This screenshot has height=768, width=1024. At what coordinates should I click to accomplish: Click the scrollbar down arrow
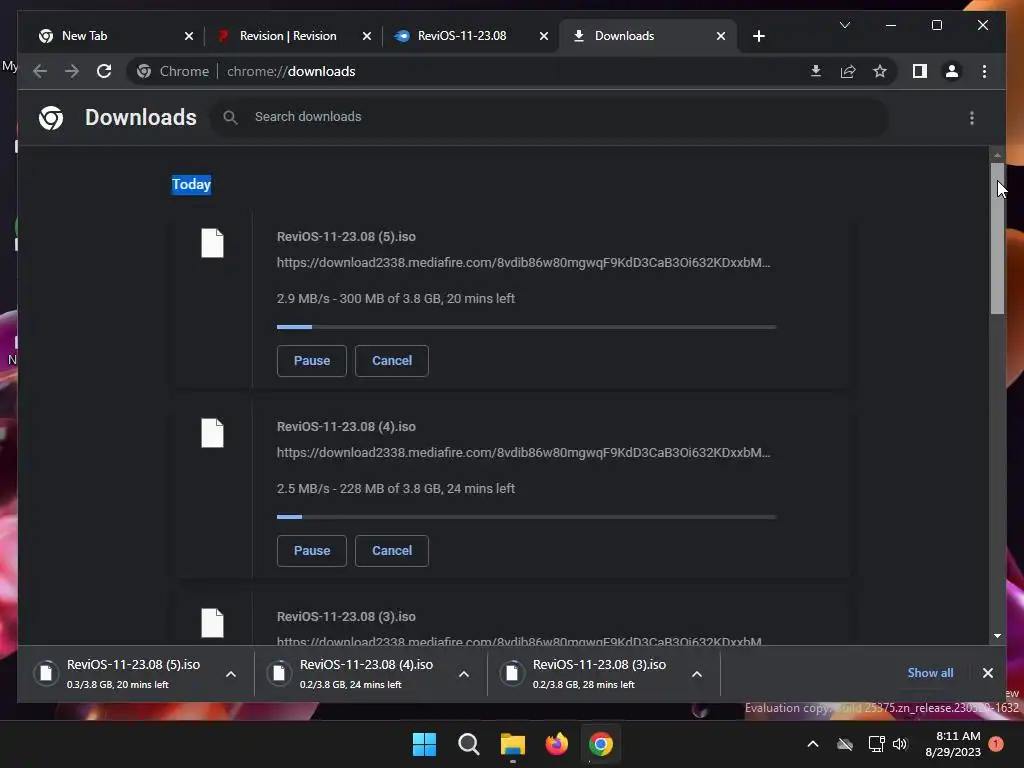[x=997, y=635]
